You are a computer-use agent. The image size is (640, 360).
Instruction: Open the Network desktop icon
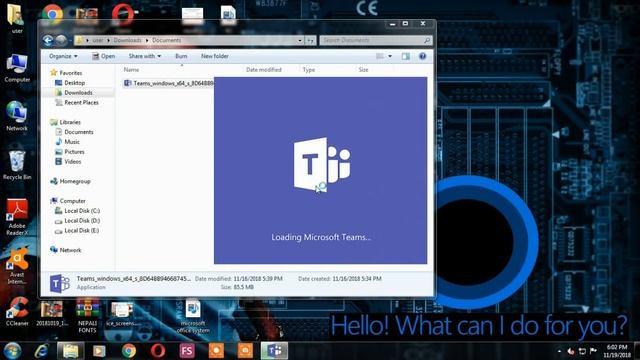tap(17, 116)
